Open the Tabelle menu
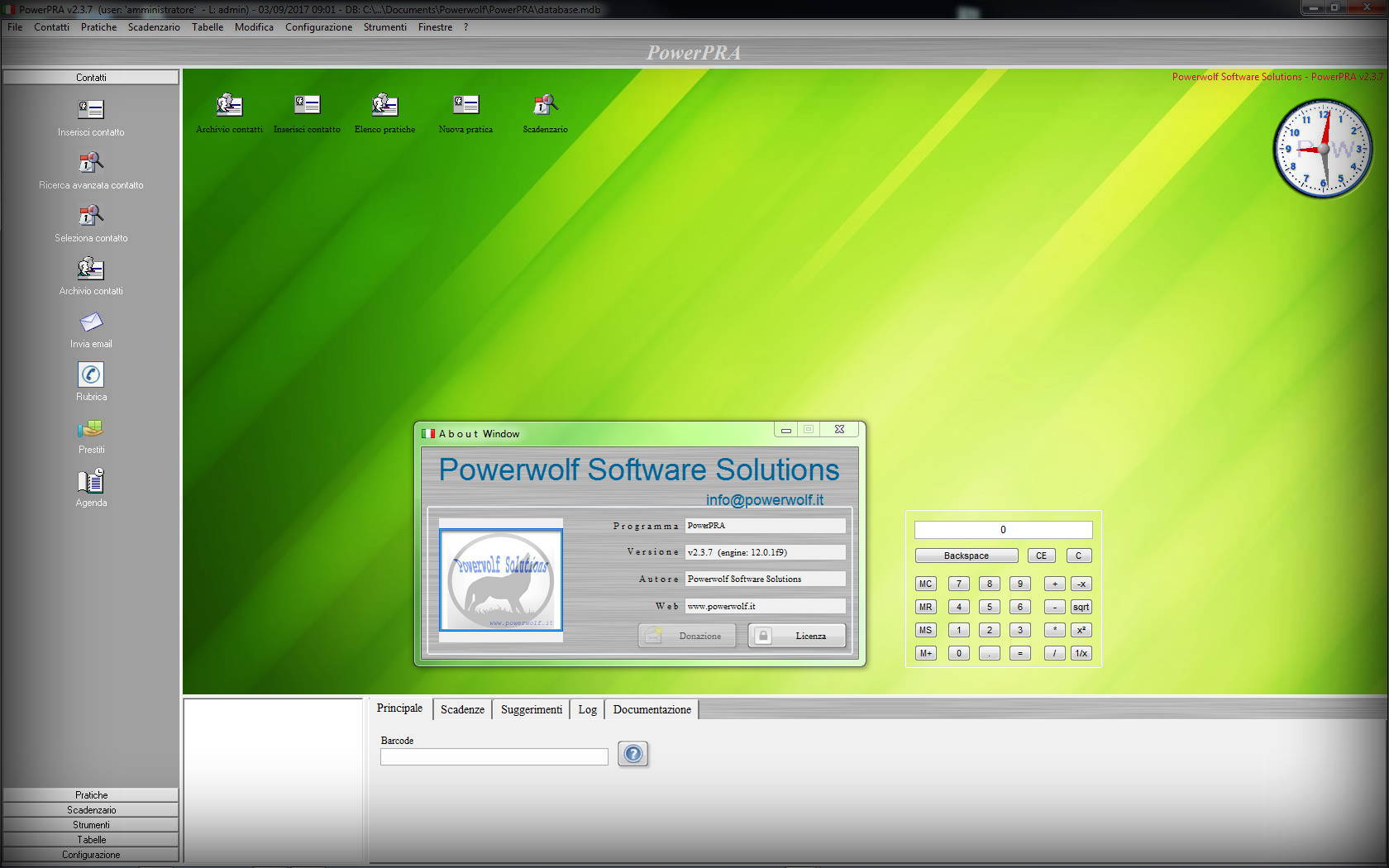 point(208,27)
